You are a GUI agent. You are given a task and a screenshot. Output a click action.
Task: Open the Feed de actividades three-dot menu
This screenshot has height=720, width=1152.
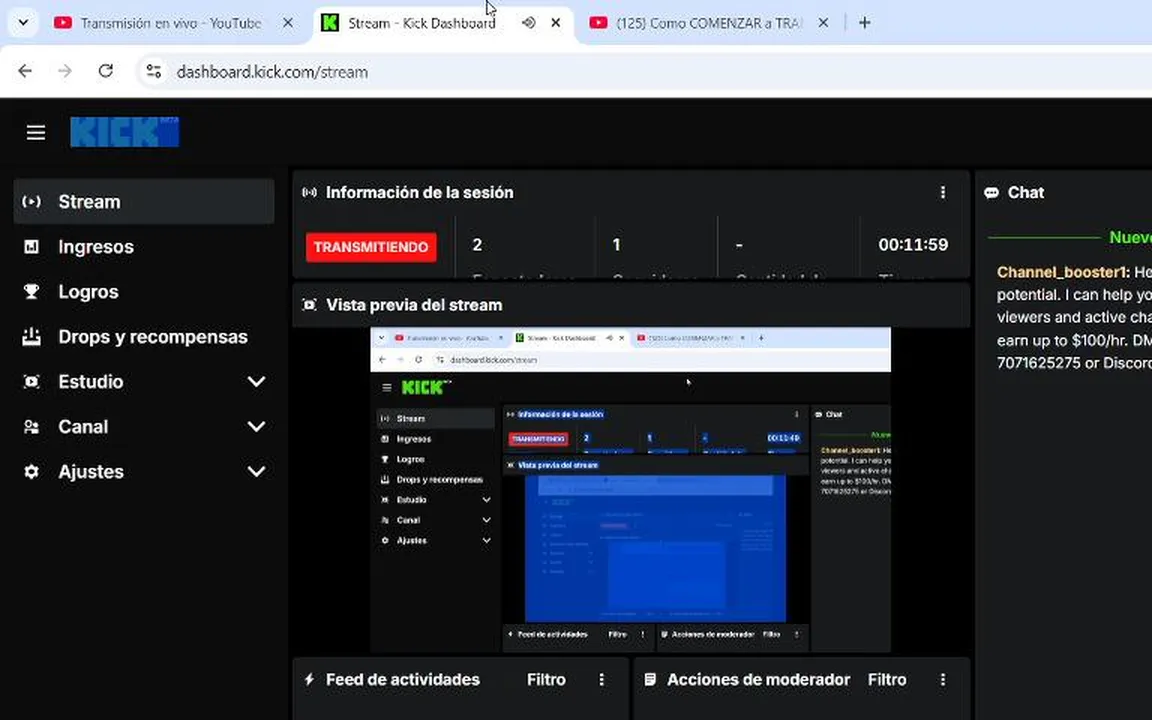602,680
